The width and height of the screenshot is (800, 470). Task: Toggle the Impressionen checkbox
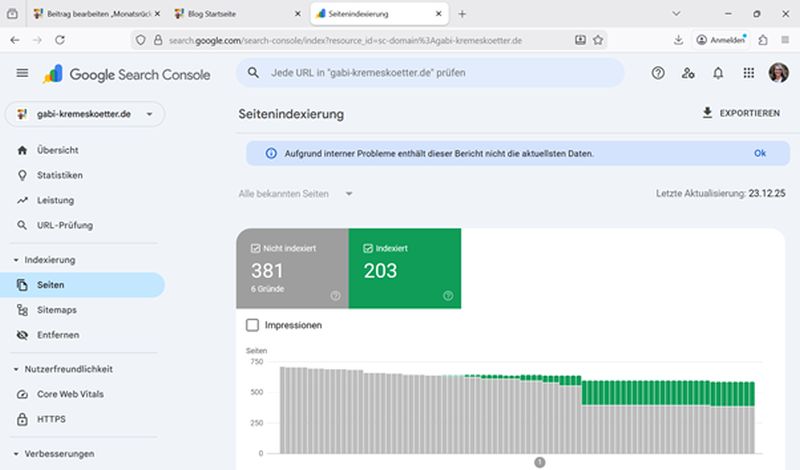tap(252, 325)
